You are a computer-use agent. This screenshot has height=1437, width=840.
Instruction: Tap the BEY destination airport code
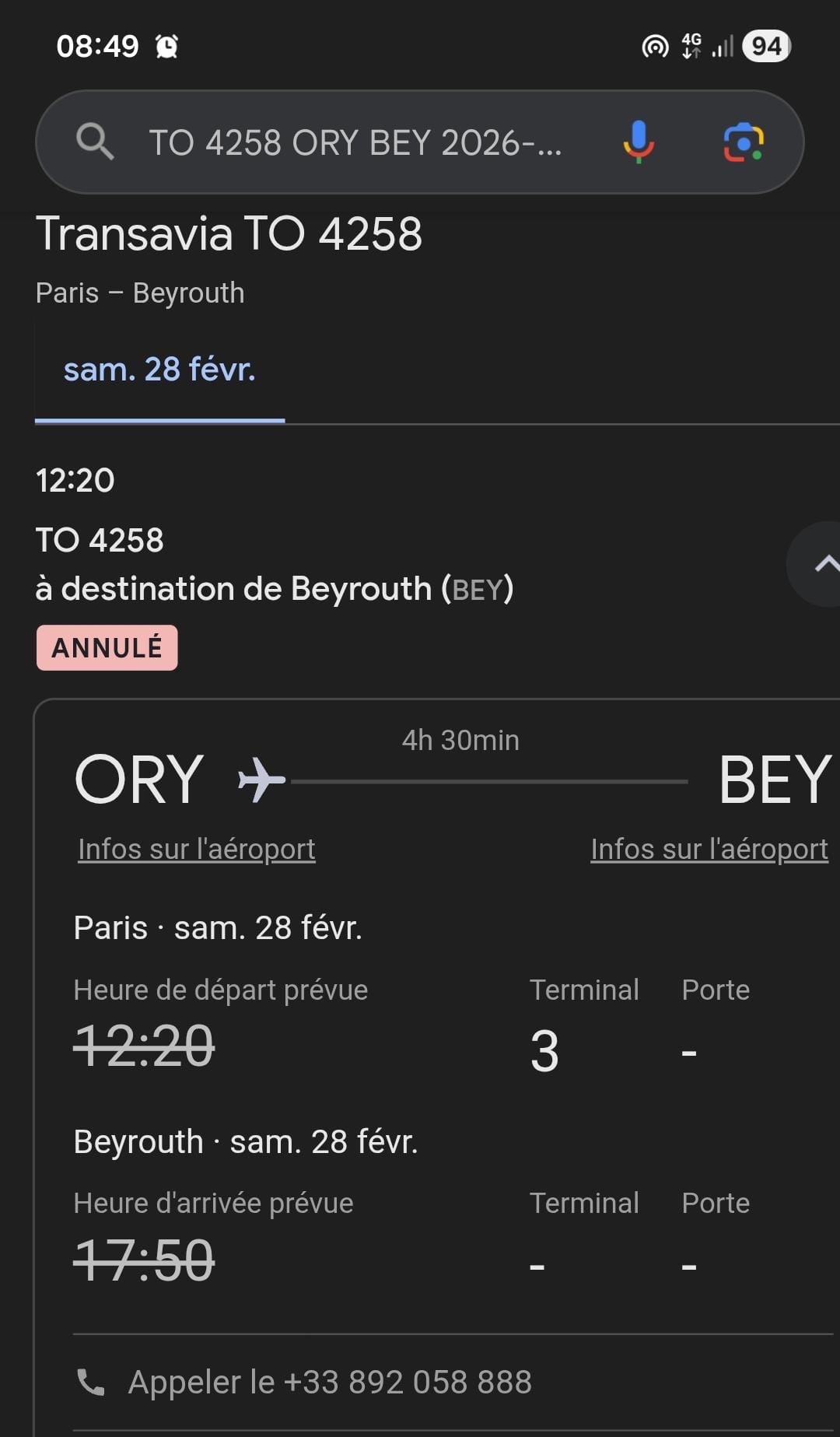point(774,780)
